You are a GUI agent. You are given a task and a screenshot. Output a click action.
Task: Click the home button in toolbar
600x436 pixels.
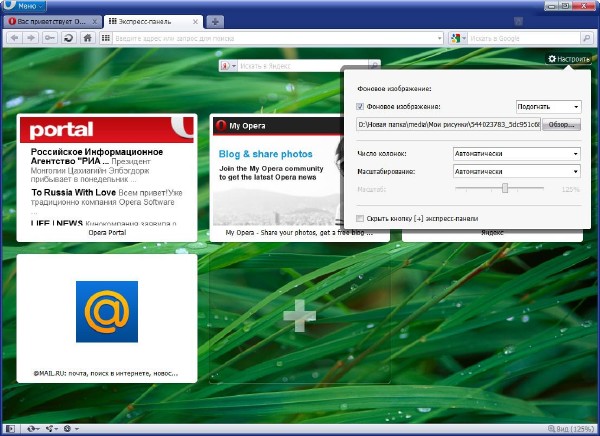[x=89, y=38]
